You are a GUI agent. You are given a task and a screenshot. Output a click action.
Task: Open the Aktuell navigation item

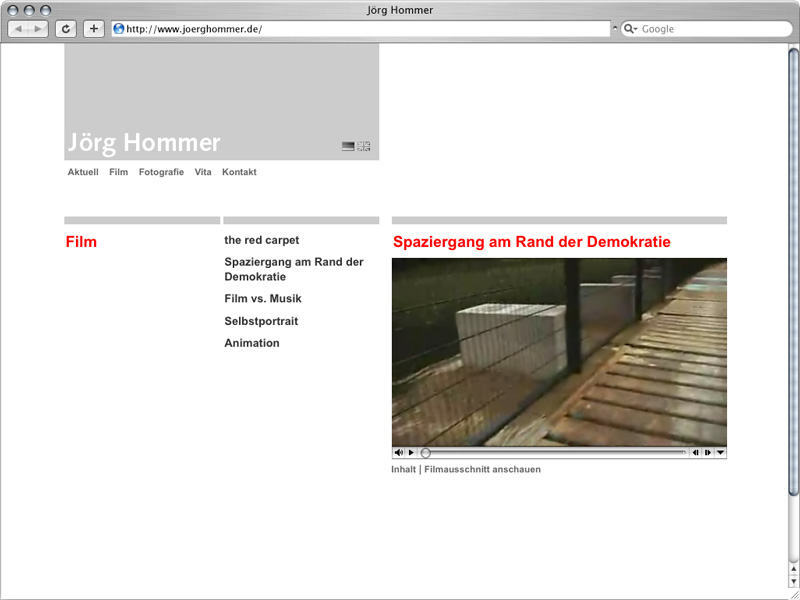83,172
